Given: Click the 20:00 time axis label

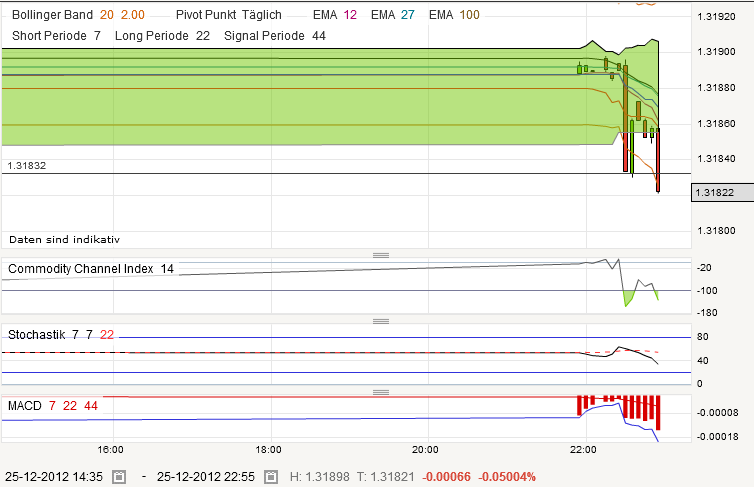Looking at the screenshot, I should tap(425, 450).
